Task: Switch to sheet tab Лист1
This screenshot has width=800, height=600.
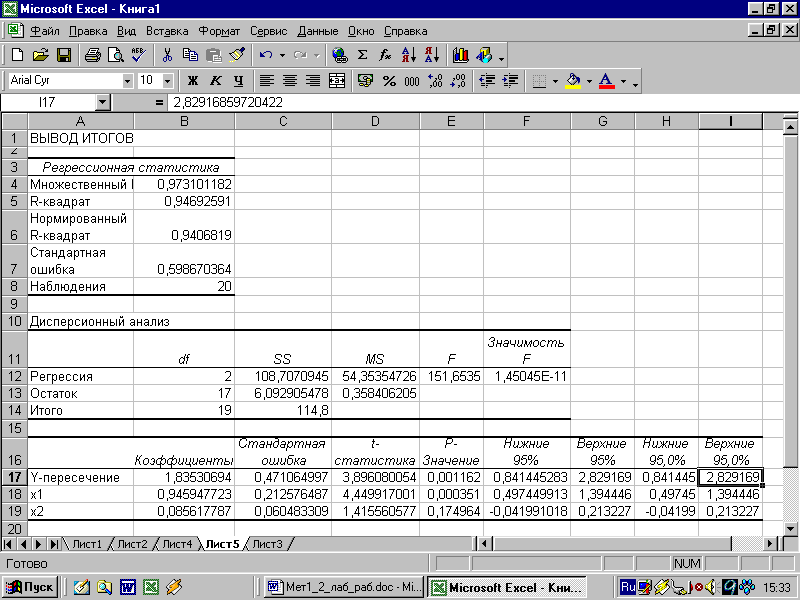Action: tap(87, 544)
